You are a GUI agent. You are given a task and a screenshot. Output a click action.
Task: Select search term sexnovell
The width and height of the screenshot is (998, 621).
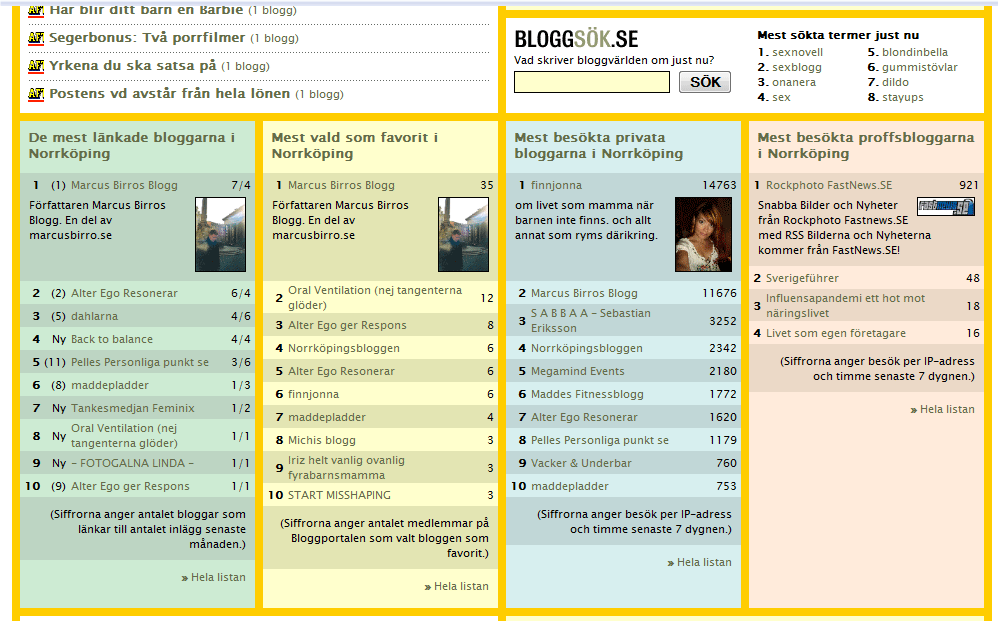[798, 52]
